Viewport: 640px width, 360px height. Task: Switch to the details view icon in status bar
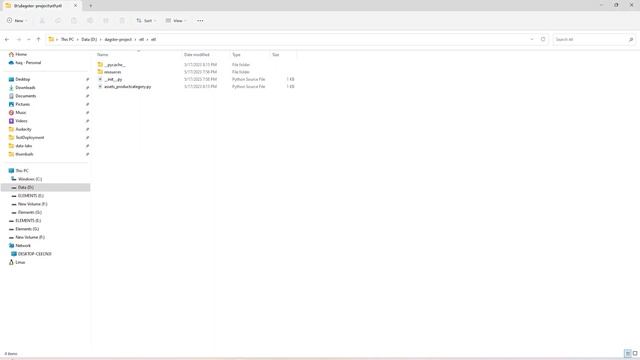coord(628,353)
